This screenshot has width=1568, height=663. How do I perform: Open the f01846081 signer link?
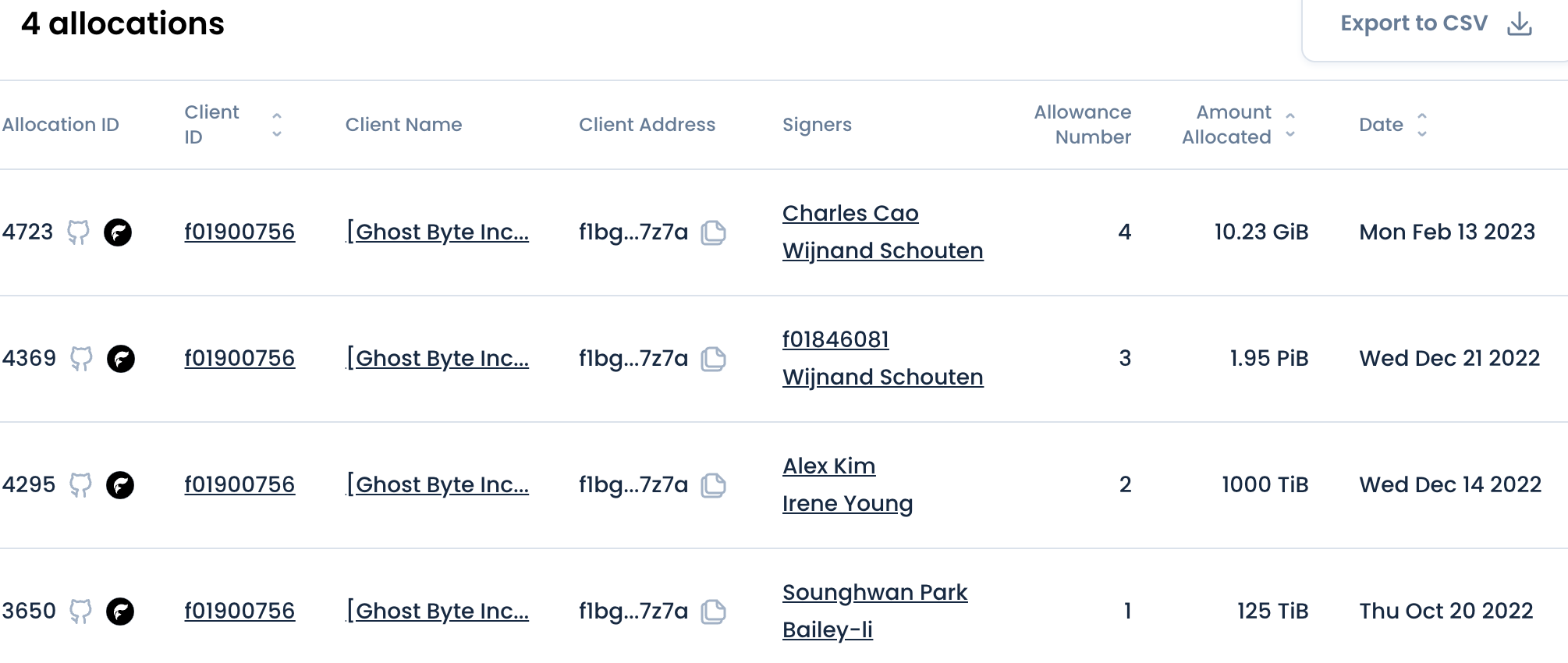click(x=836, y=339)
